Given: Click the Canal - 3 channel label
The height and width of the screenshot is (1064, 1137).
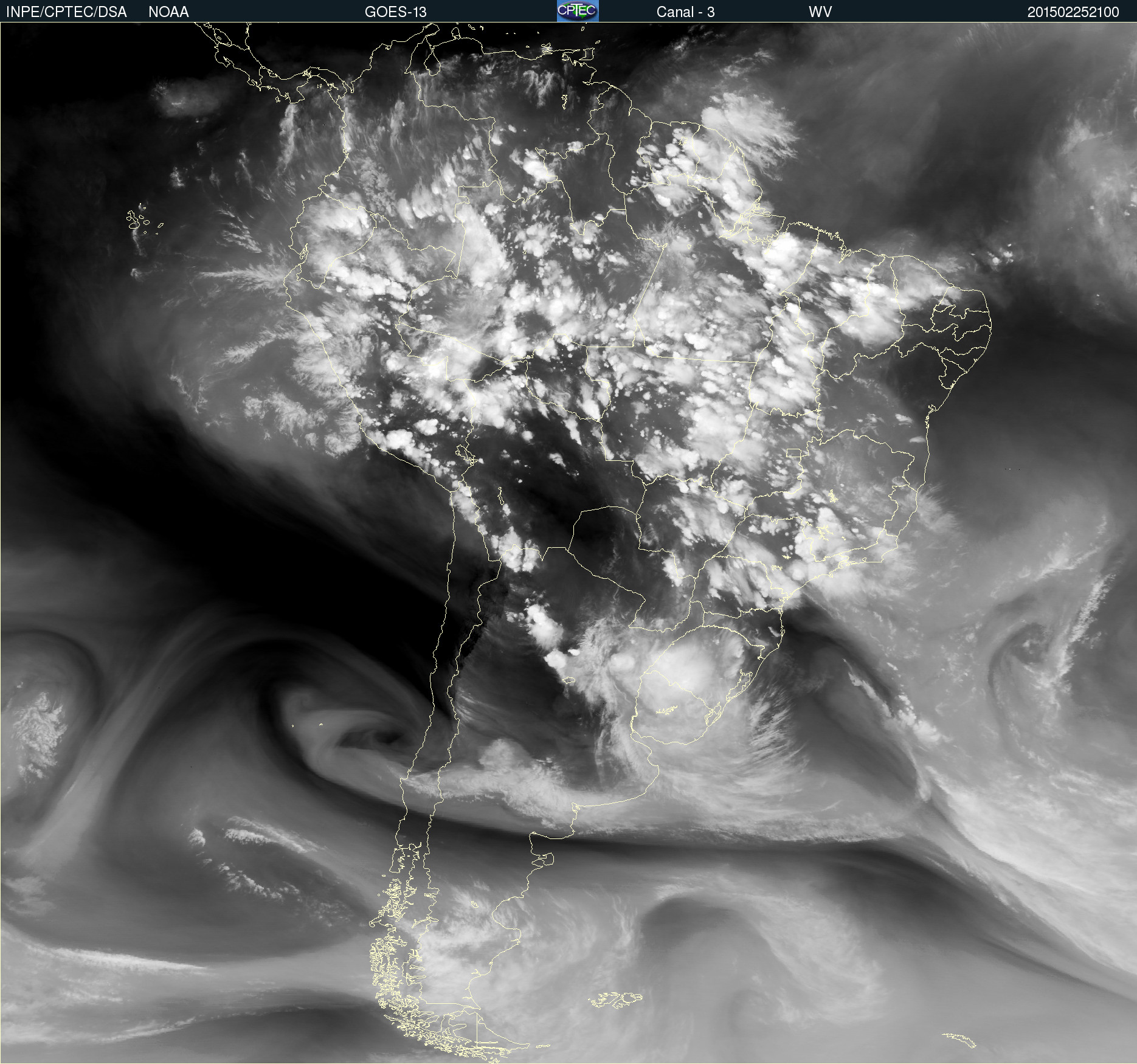Looking at the screenshot, I should pos(685,12).
